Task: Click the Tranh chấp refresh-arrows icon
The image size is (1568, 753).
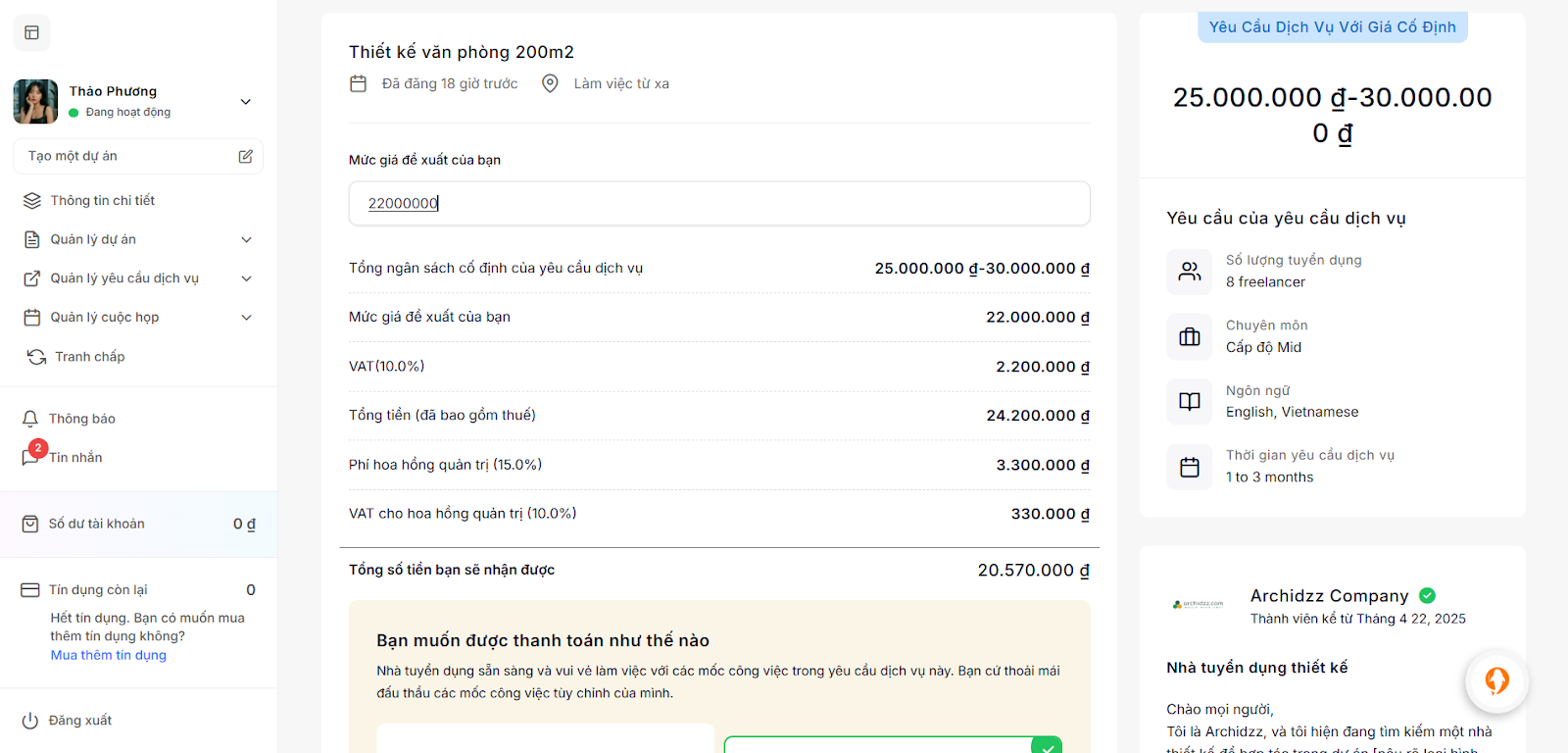Action: (x=36, y=357)
